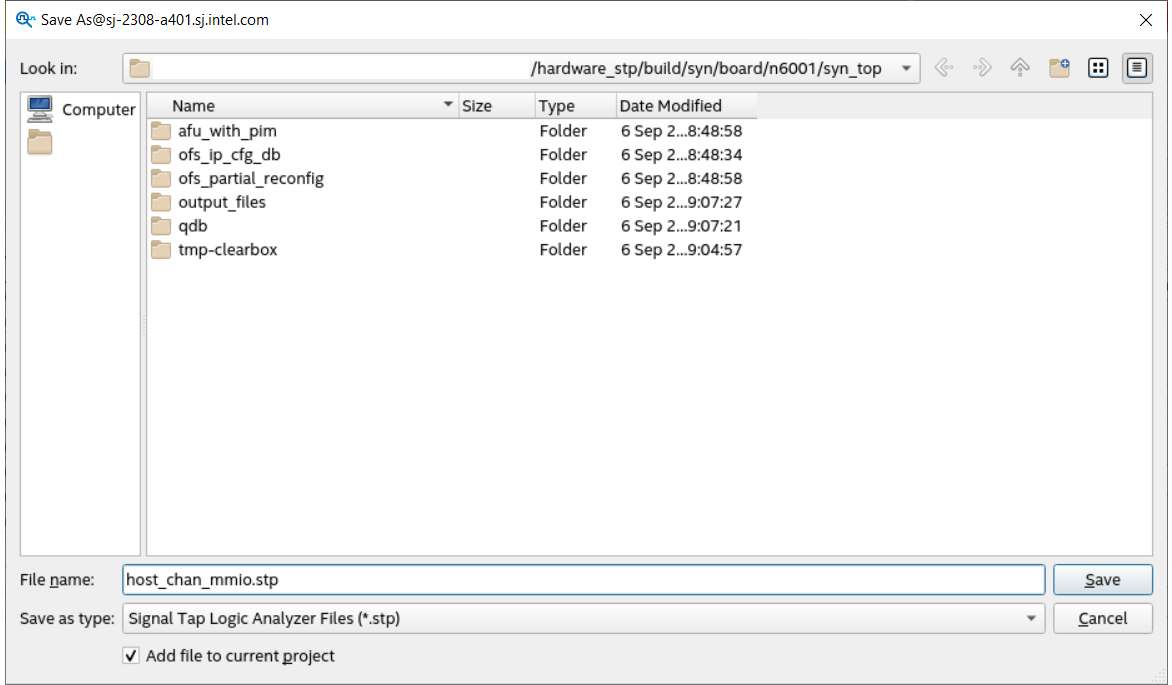Click date 9:07:27 of output_files

click(682, 202)
